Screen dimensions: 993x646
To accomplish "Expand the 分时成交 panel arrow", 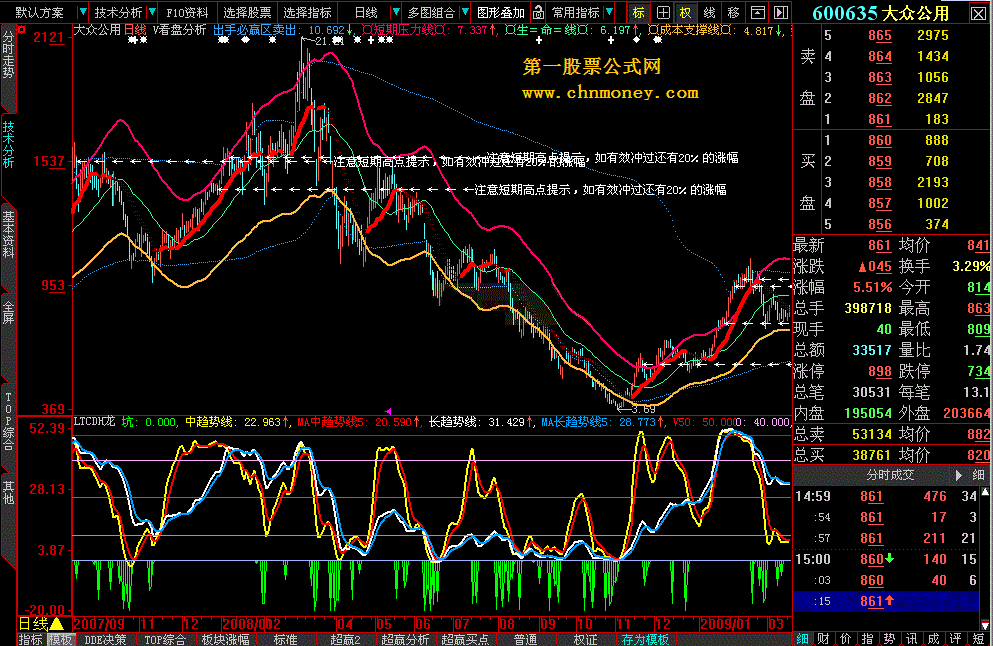I will click(959, 475).
